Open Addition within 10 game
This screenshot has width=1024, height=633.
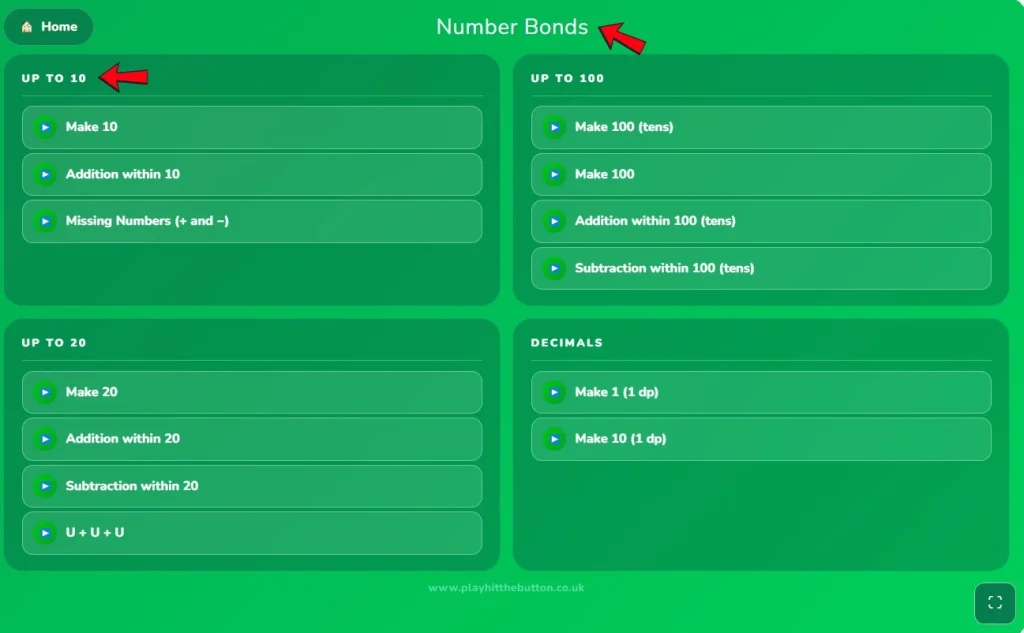coord(252,174)
